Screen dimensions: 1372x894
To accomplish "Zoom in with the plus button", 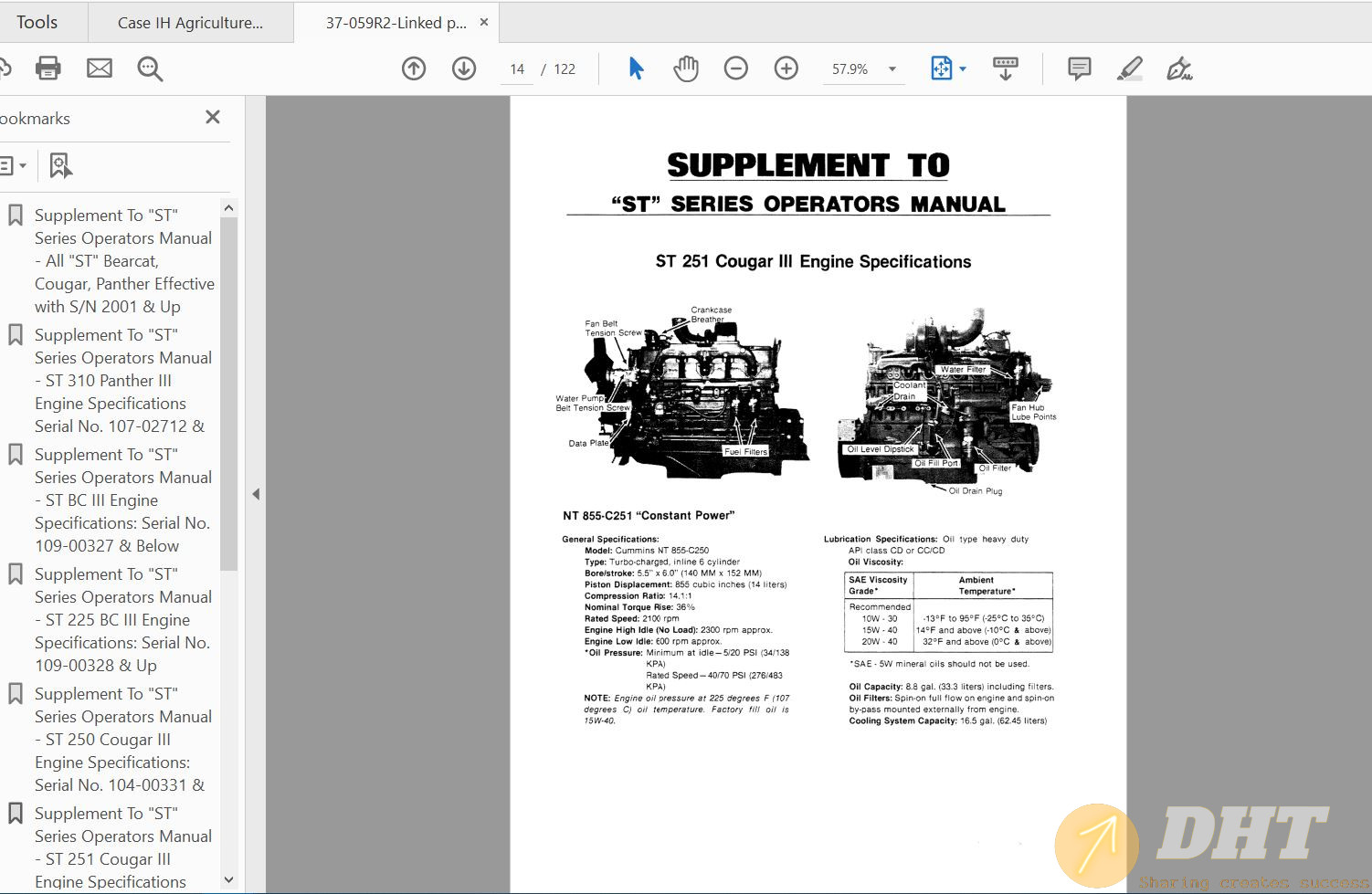I will coord(786,68).
